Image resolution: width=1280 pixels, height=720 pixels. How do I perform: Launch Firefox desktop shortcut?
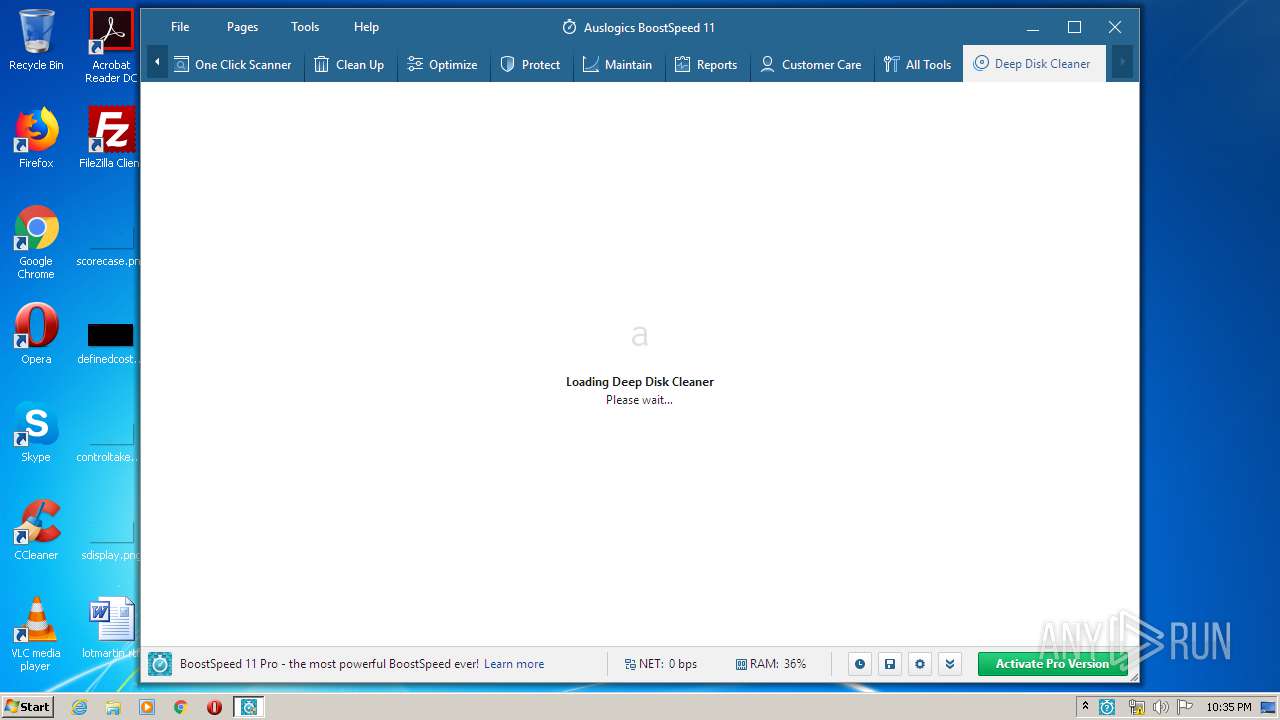tap(36, 138)
